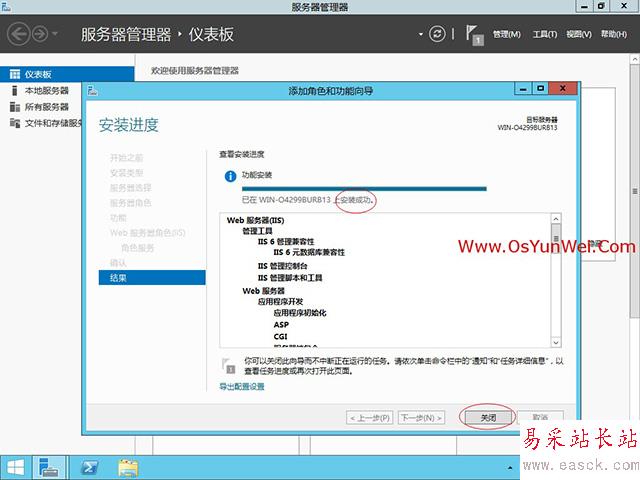Click the installation progress bar
The image size is (640, 480).
click(x=364, y=189)
